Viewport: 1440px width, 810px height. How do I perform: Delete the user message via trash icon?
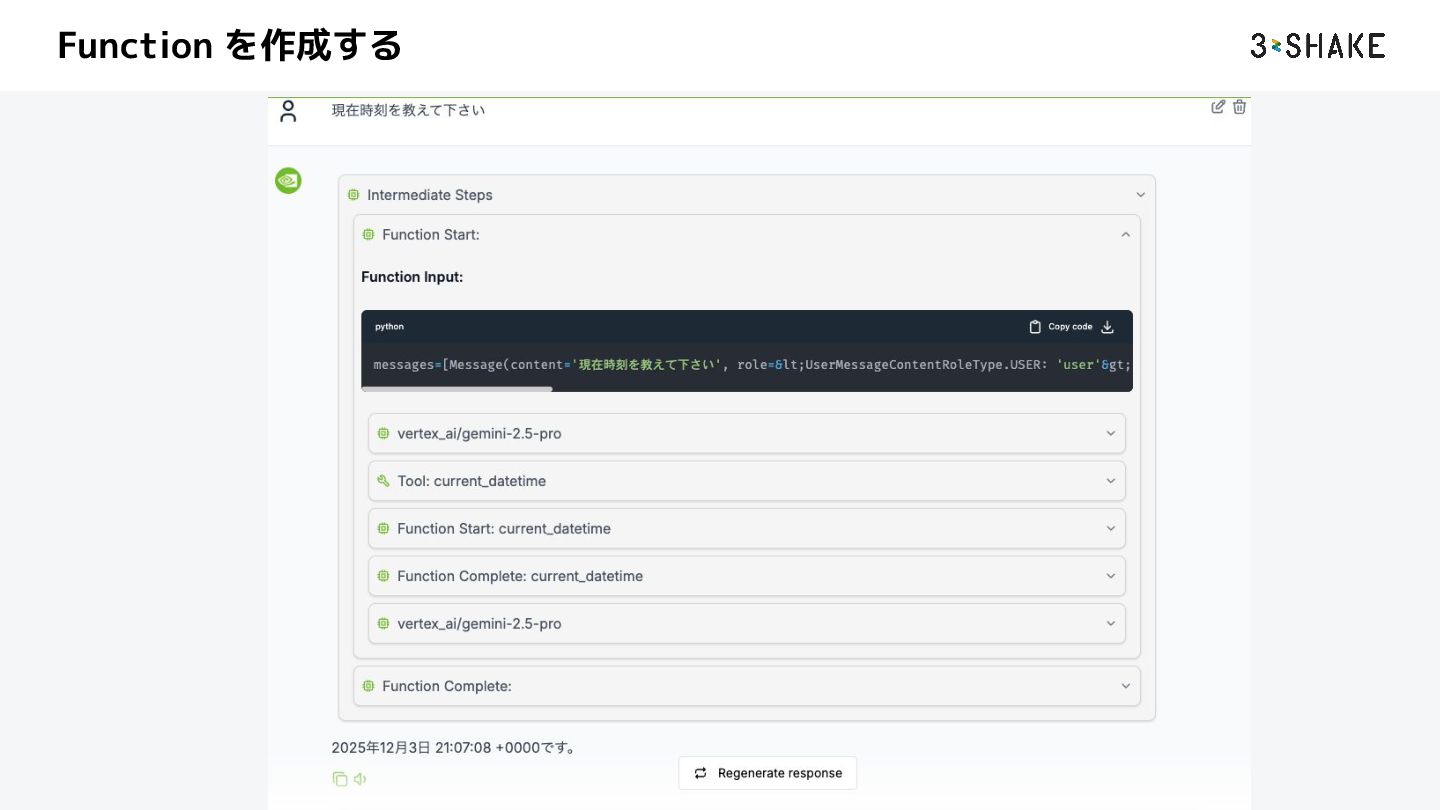click(1240, 107)
